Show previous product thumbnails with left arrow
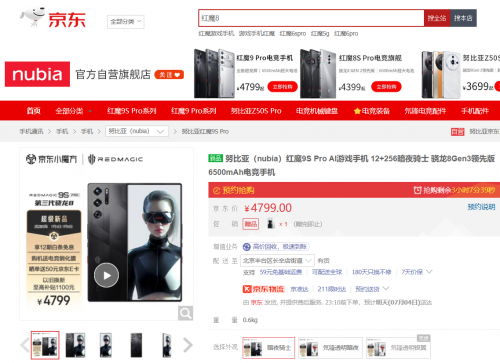Viewport: 500px width, 363px height. 25,345
